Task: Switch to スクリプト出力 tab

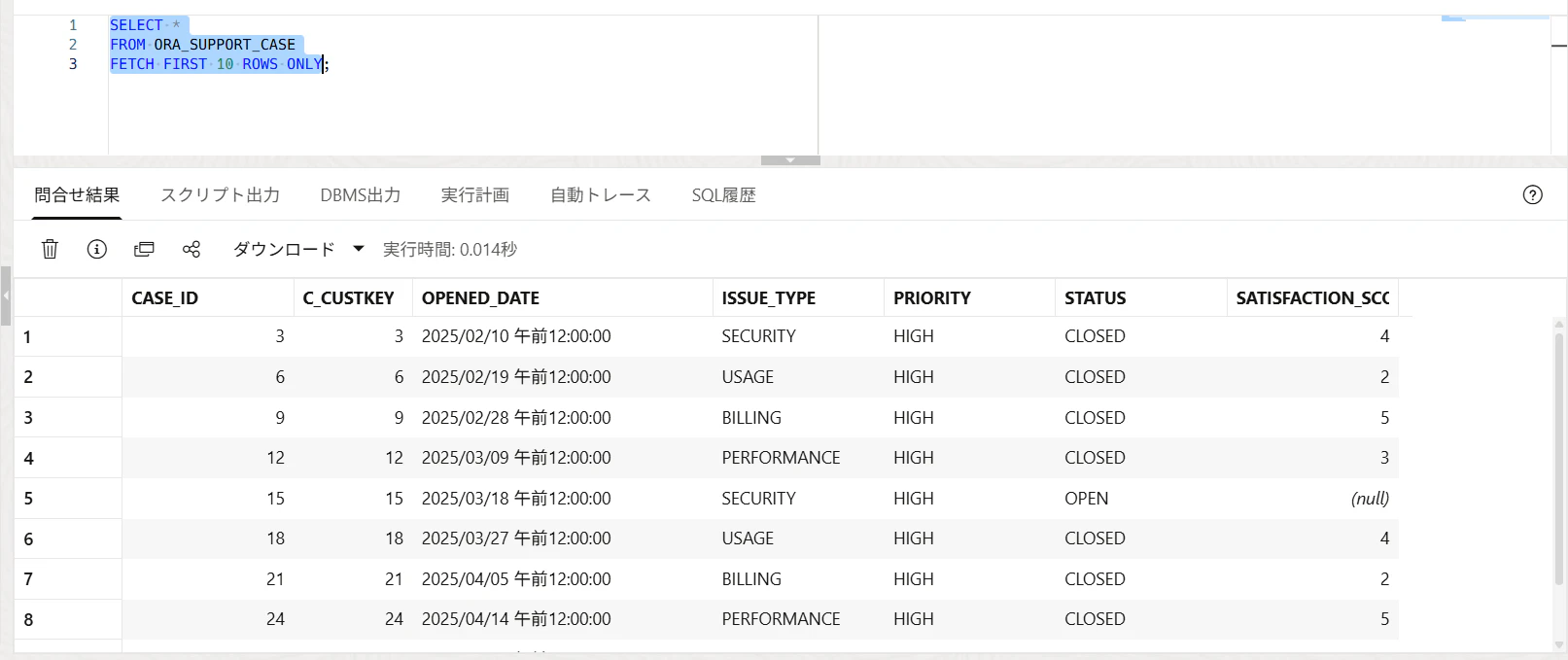Action: click(221, 195)
